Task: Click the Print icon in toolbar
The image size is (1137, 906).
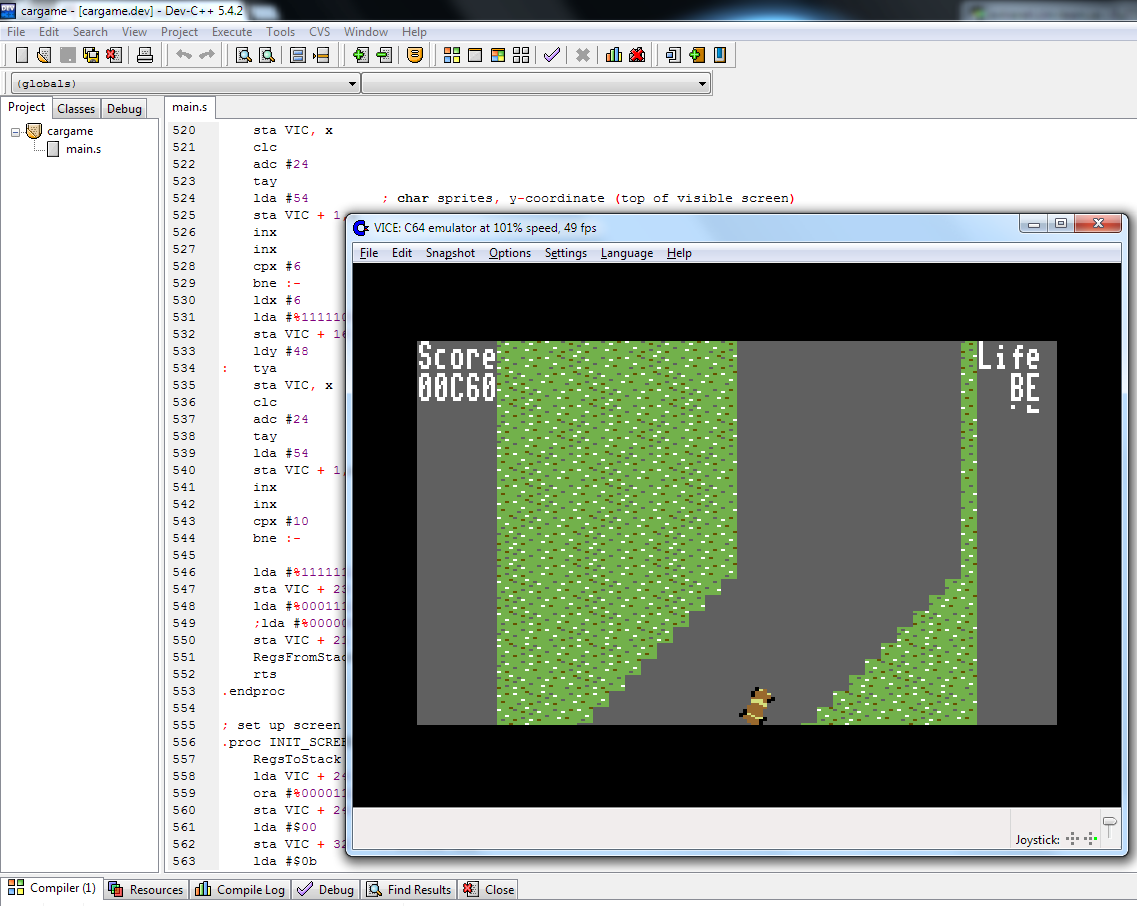Action: click(x=145, y=55)
